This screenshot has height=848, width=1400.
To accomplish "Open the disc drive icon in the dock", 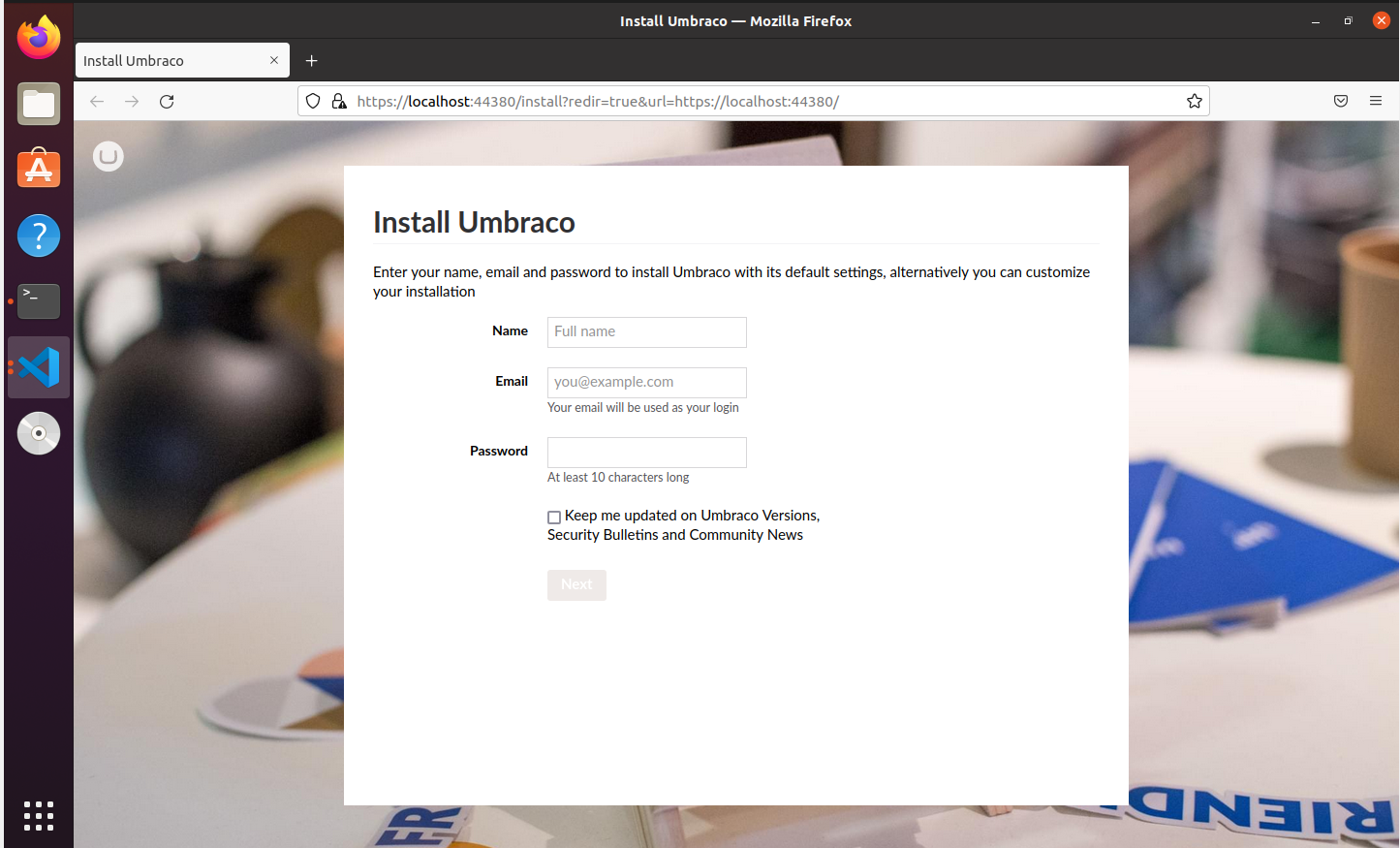I will pos(39,433).
